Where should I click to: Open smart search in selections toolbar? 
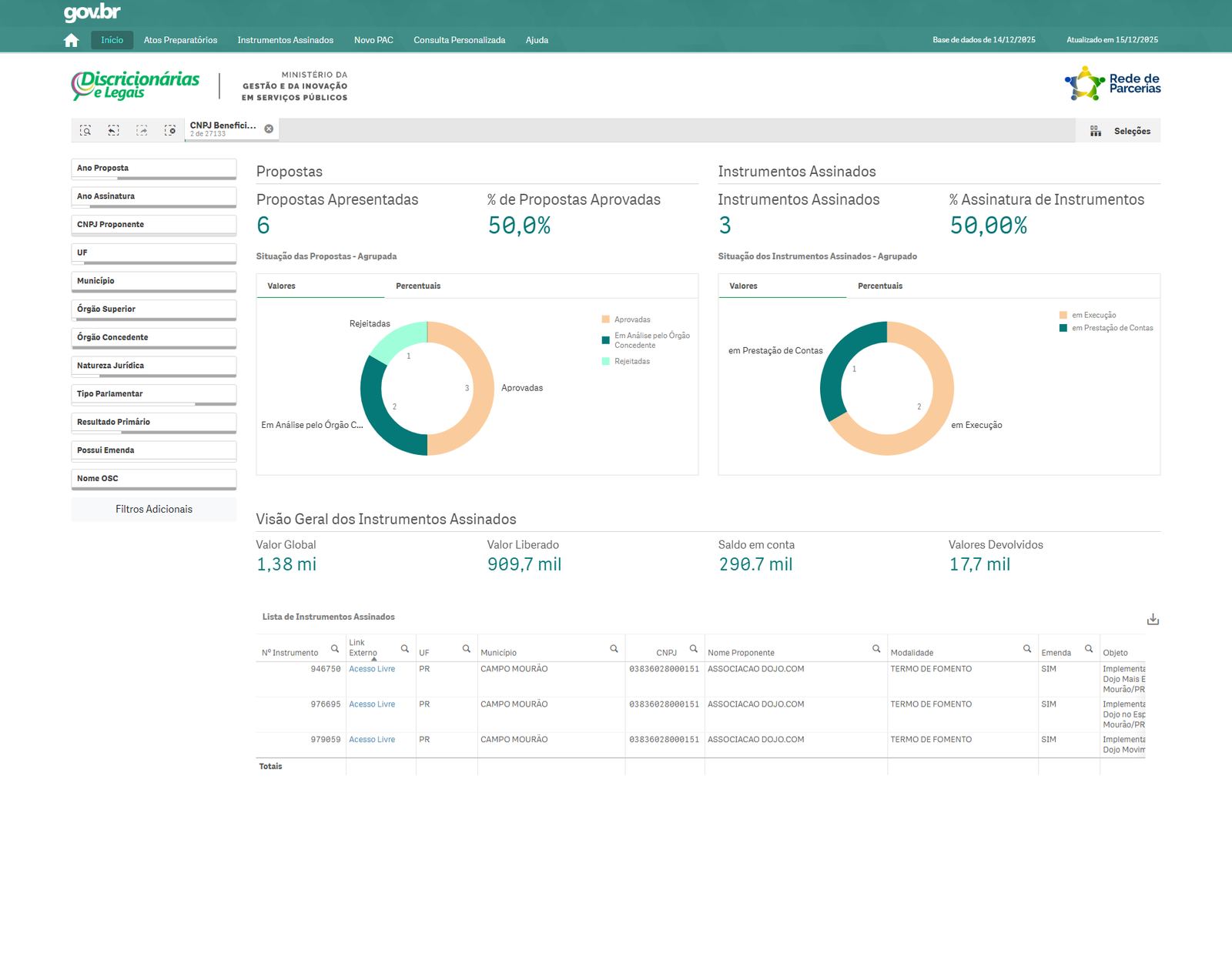(x=85, y=131)
